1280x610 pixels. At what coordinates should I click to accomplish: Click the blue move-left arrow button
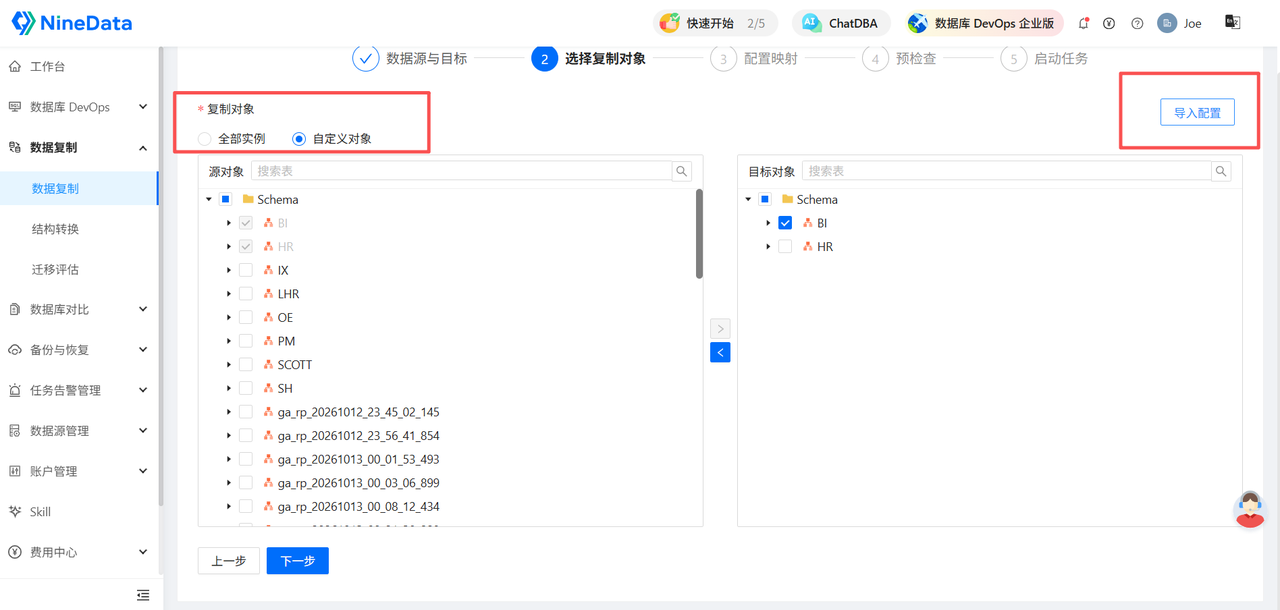pyautogui.click(x=720, y=352)
